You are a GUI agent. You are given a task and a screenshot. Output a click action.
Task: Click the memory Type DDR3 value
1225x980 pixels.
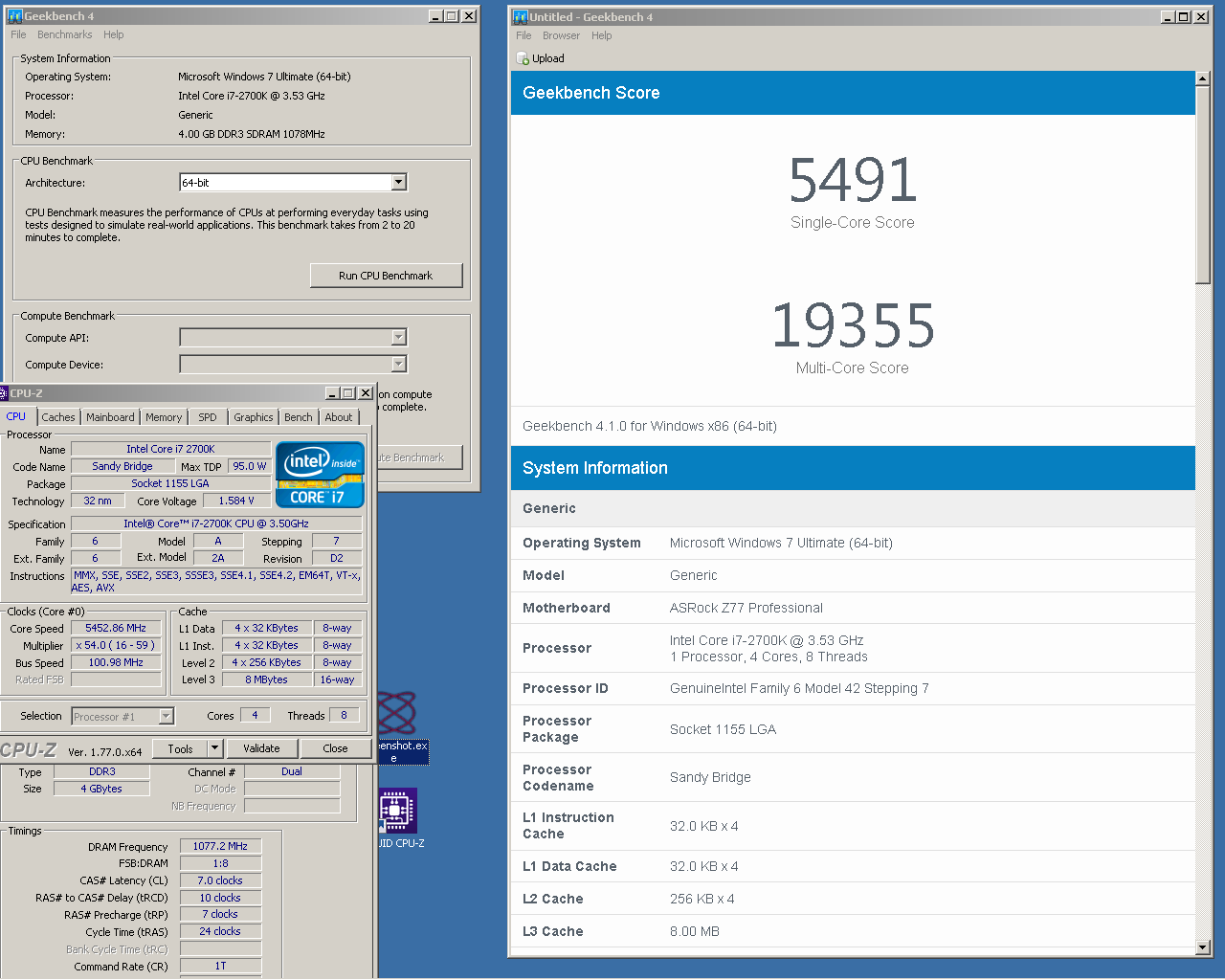[101, 771]
